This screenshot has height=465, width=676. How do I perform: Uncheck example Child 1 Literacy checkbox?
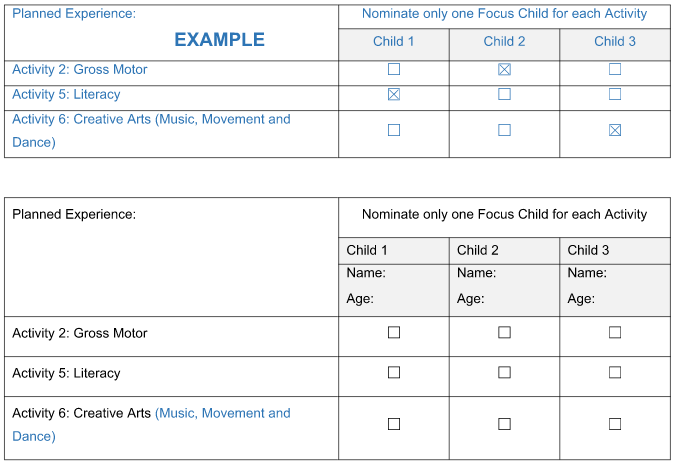394,94
